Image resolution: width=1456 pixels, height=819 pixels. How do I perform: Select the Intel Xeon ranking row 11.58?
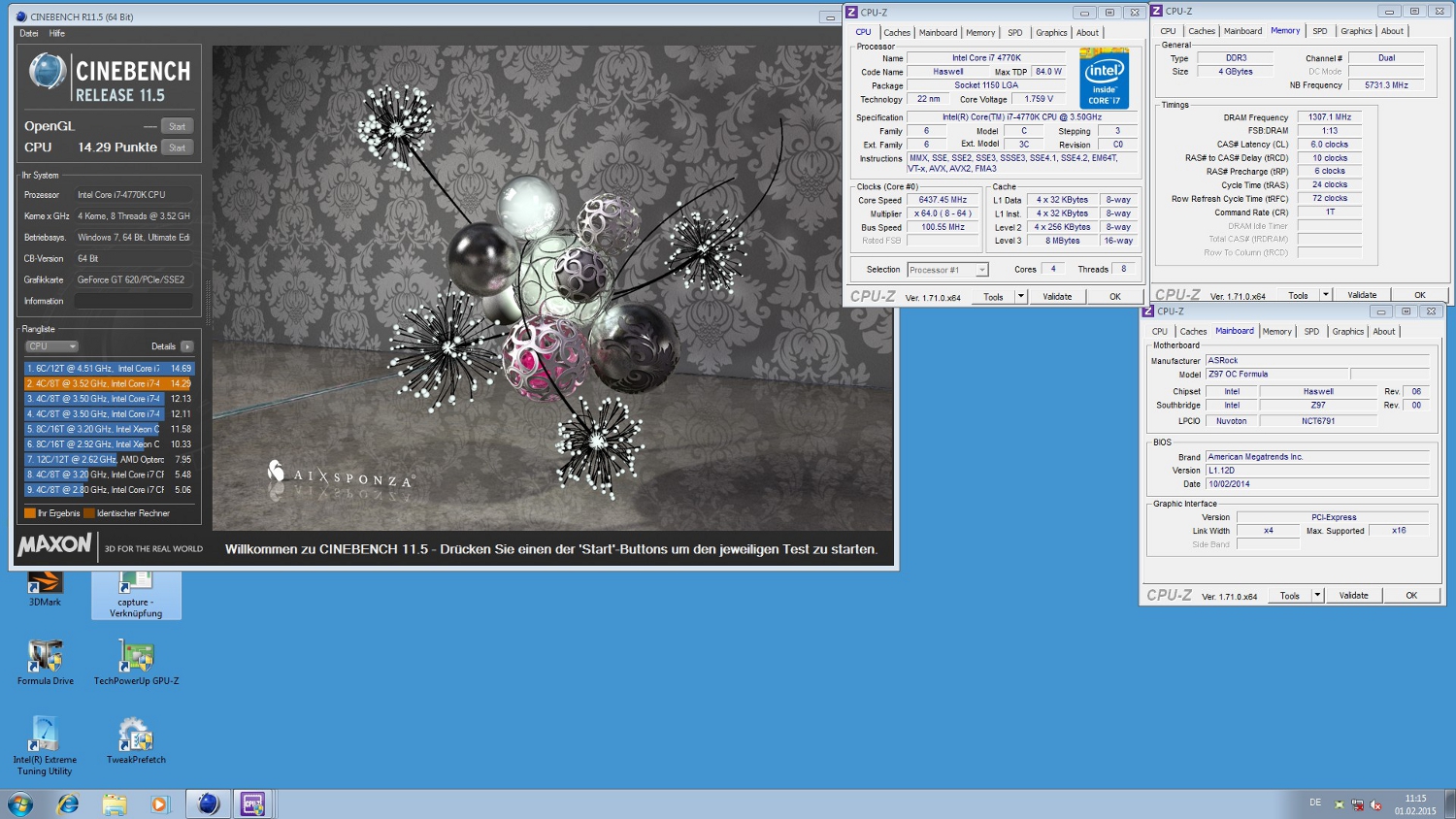(x=110, y=429)
